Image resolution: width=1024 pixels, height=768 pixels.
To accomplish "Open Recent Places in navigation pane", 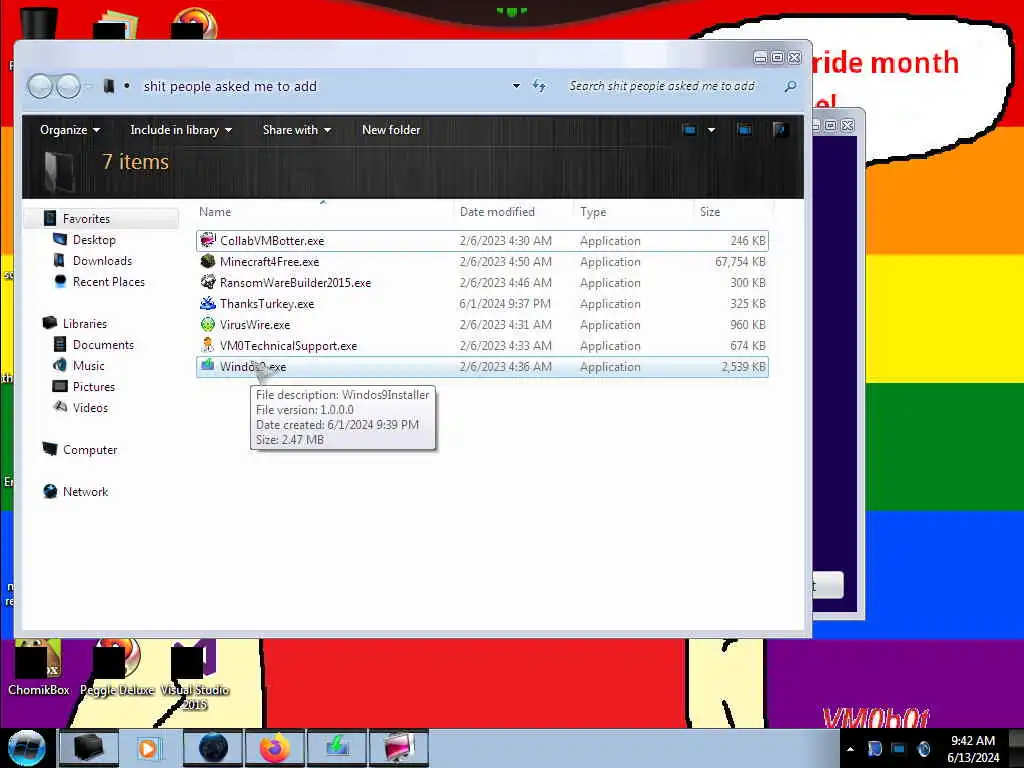I will (108, 281).
